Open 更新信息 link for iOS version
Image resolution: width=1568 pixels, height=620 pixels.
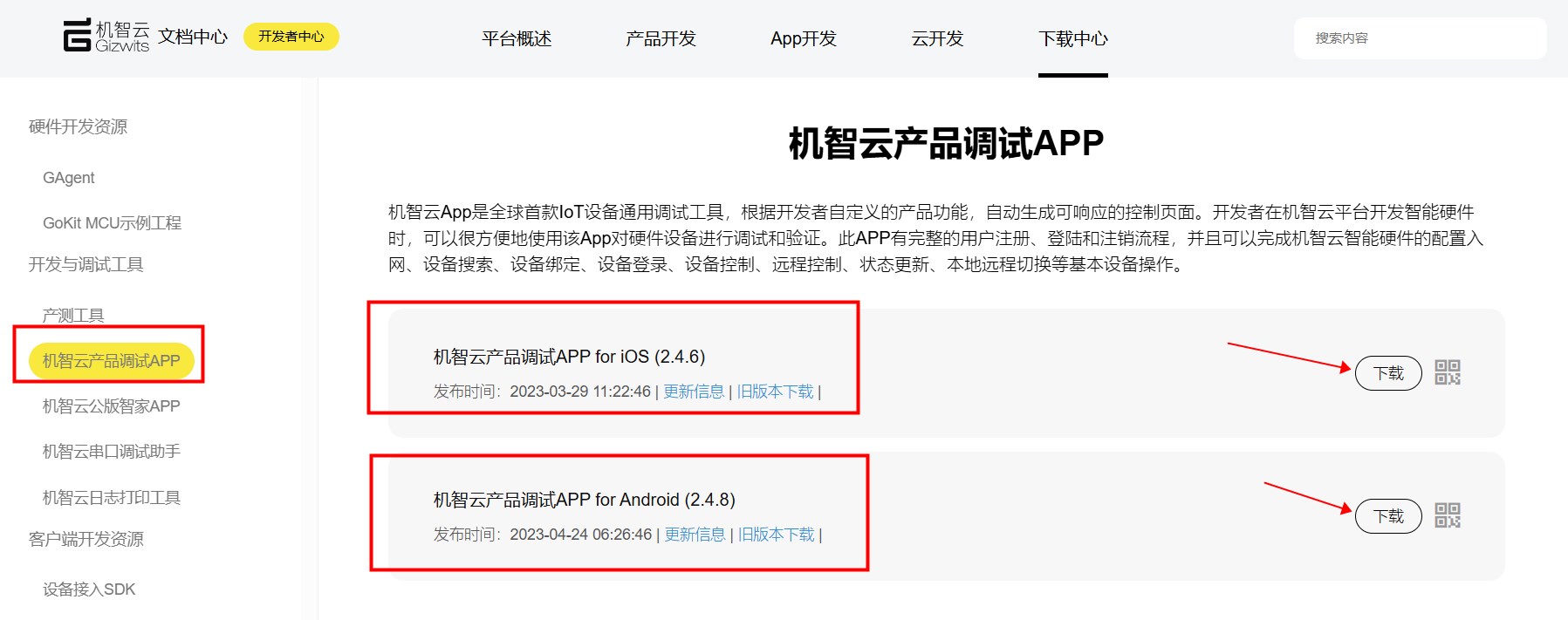(694, 392)
